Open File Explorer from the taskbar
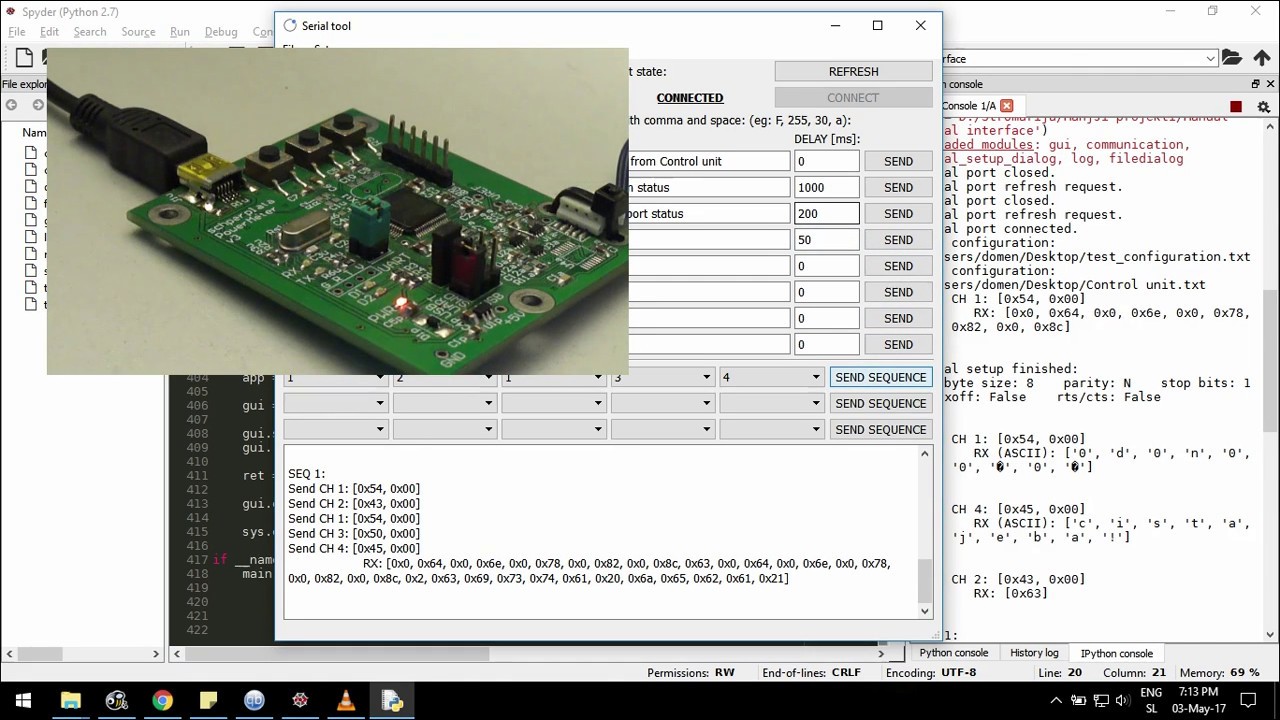 coord(70,701)
